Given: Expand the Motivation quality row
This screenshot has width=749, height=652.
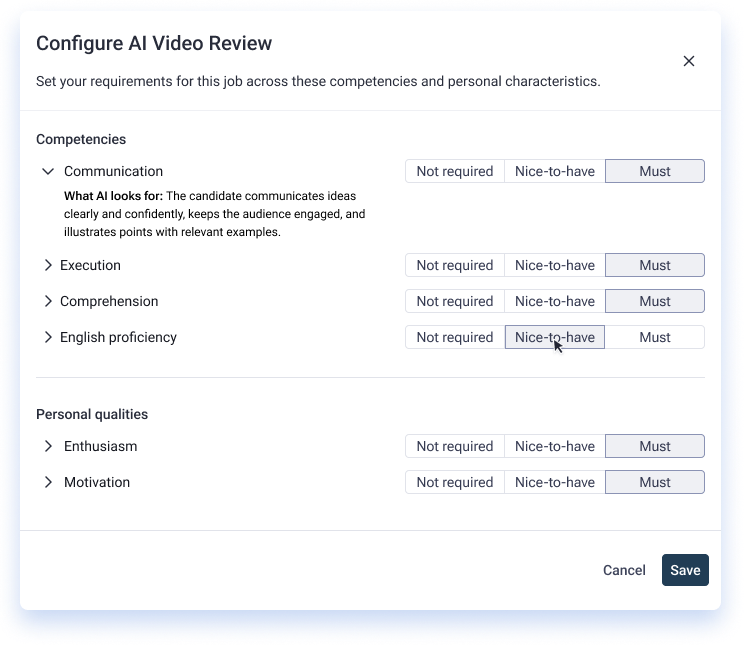Looking at the screenshot, I should coord(48,482).
